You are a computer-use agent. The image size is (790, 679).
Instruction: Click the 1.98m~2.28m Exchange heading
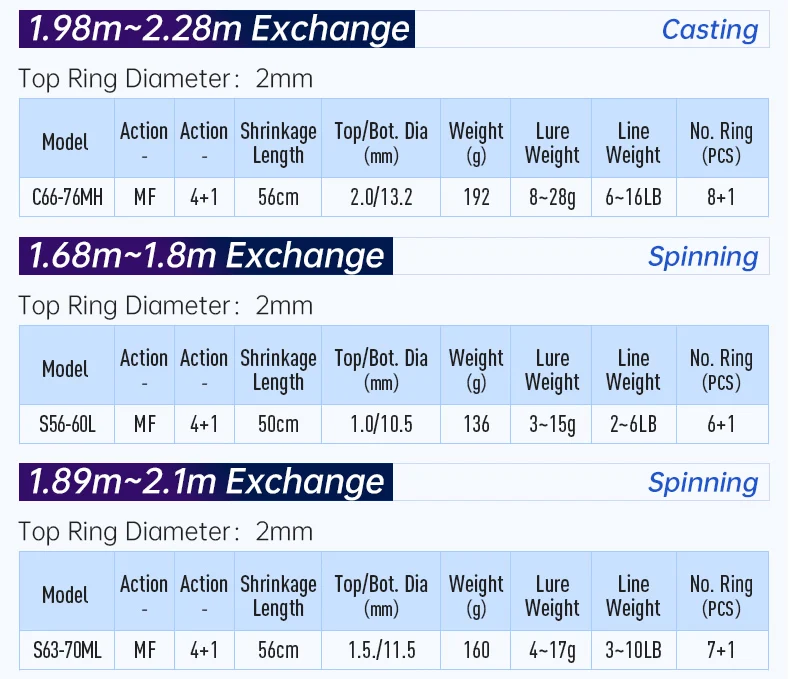[x=219, y=29]
